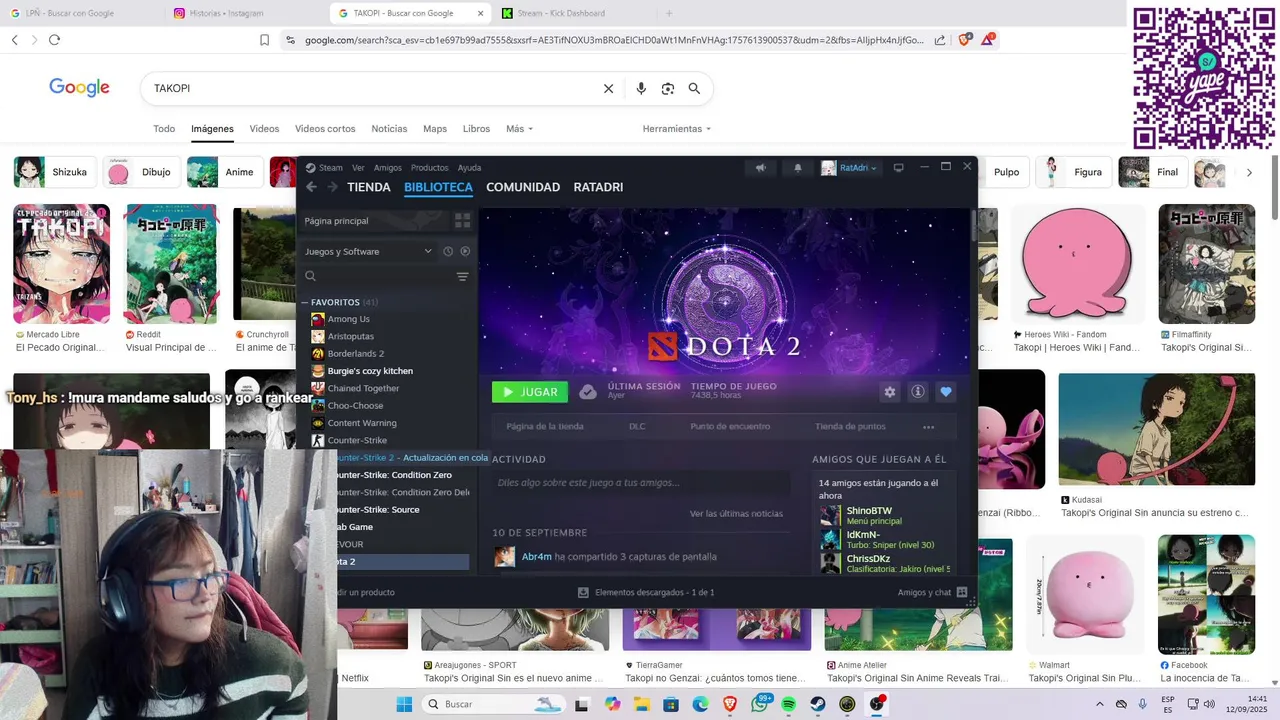1280x720 pixels.
Task: Open Punto de encuentro link
Action: [730, 427]
